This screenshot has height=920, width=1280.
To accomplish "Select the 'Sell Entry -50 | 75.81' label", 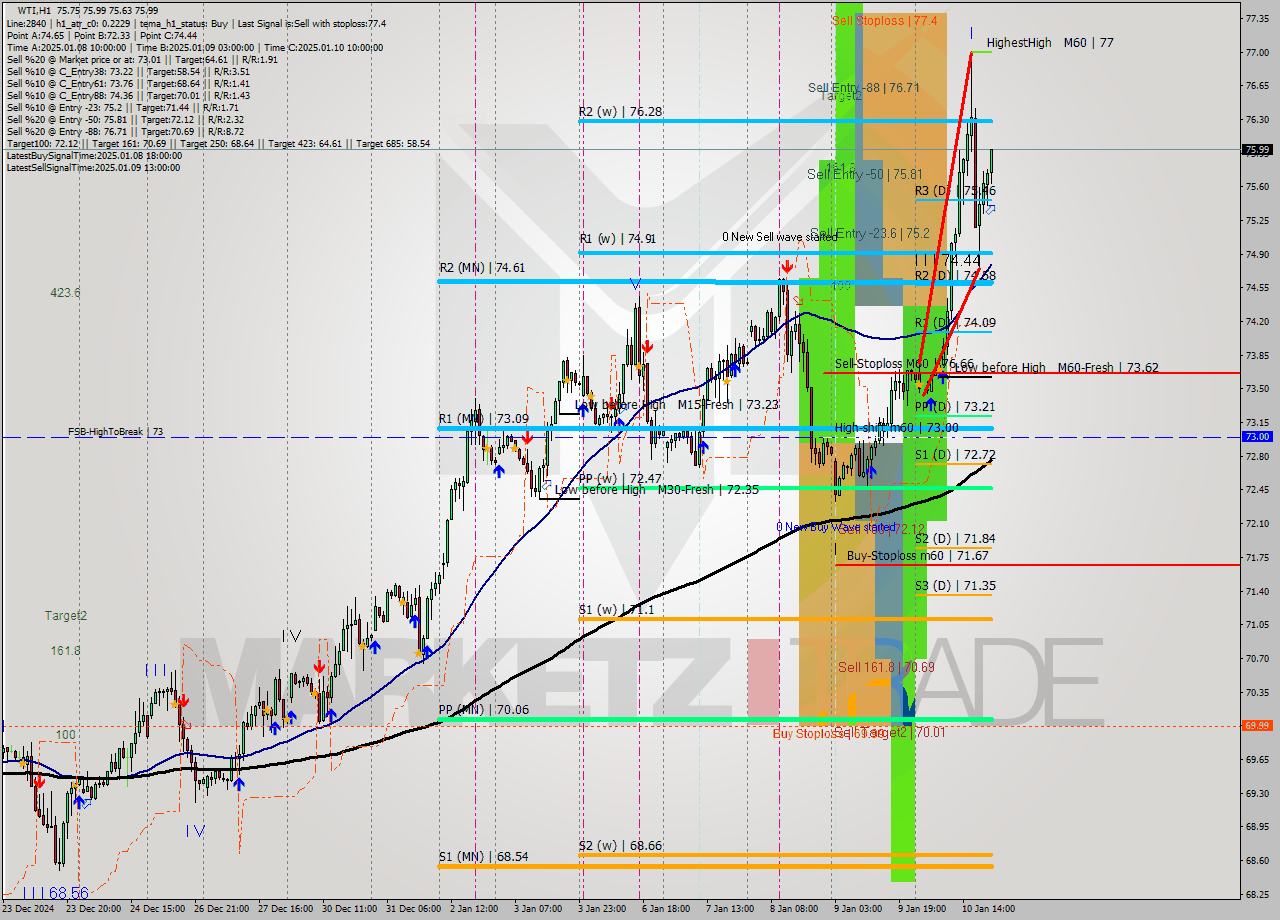I will click(x=865, y=174).
